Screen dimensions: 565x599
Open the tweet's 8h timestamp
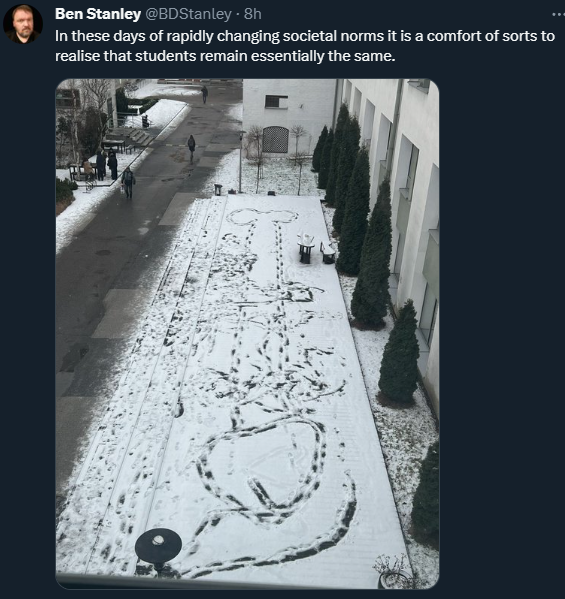(253, 14)
